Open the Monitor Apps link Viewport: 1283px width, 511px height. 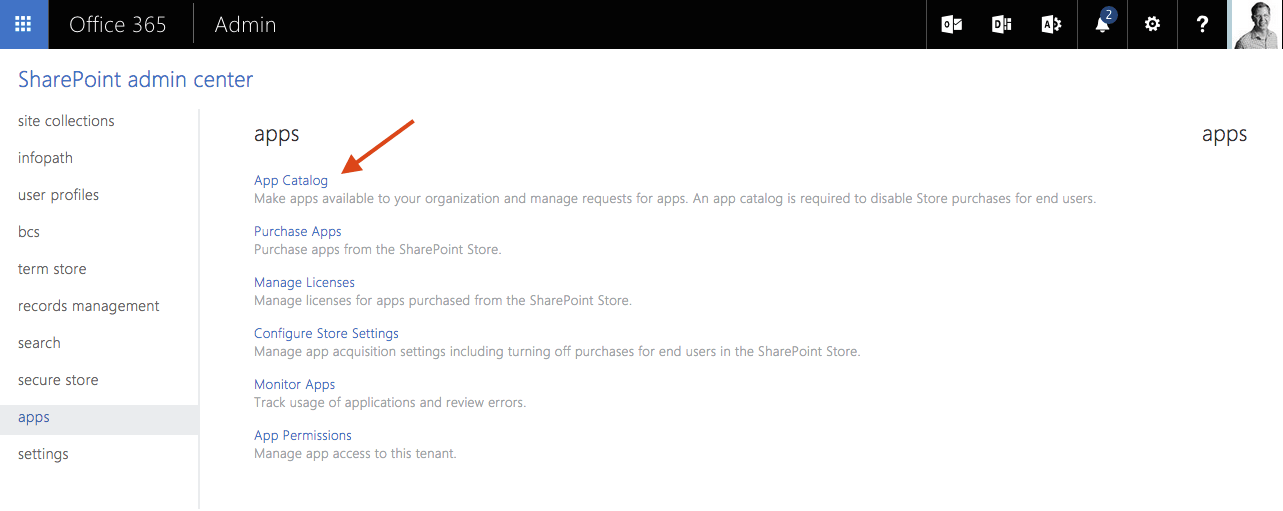click(x=294, y=384)
